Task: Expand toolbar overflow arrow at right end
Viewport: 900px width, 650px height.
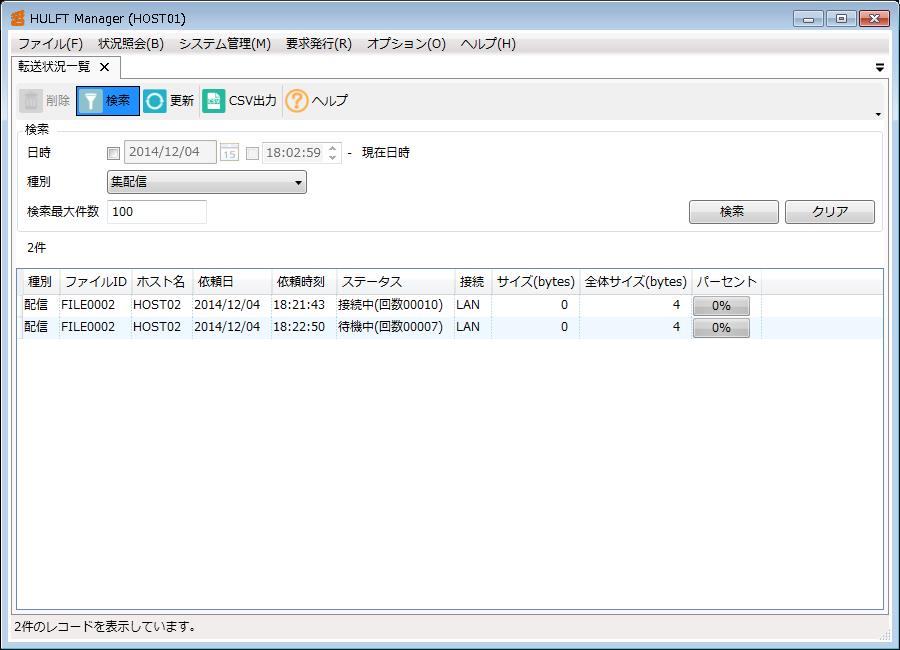Action: (x=878, y=115)
